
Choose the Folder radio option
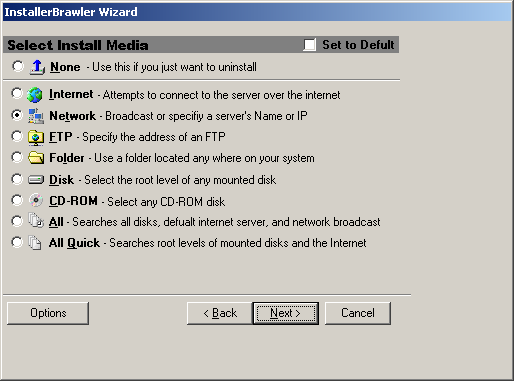click(17, 157)
